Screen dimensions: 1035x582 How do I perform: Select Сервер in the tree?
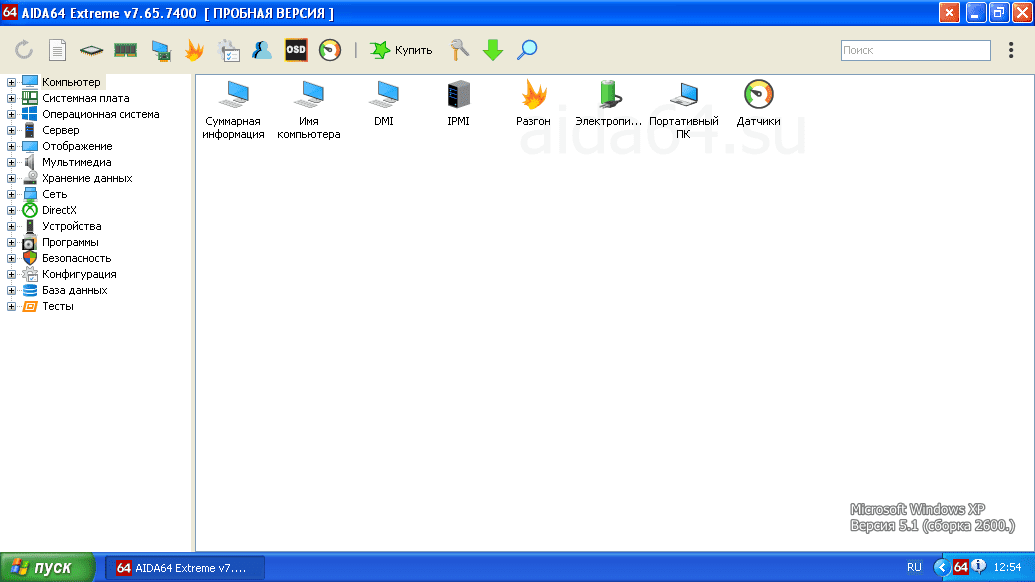pos(61,131)
